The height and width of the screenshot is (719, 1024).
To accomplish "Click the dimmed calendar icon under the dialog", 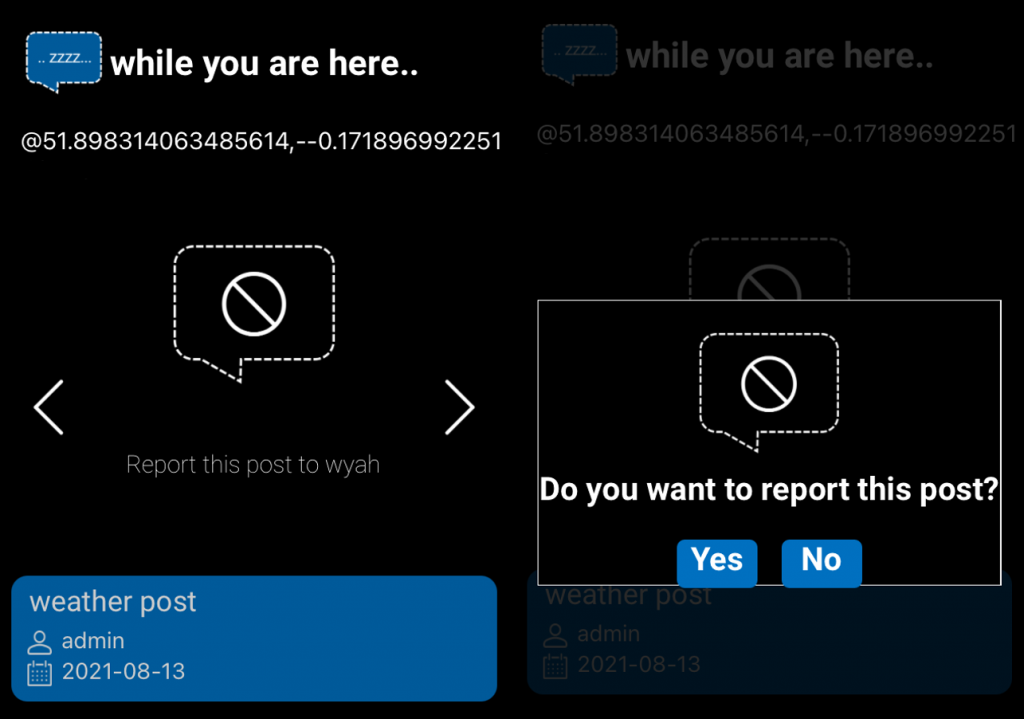I will (x=555, y=665).
